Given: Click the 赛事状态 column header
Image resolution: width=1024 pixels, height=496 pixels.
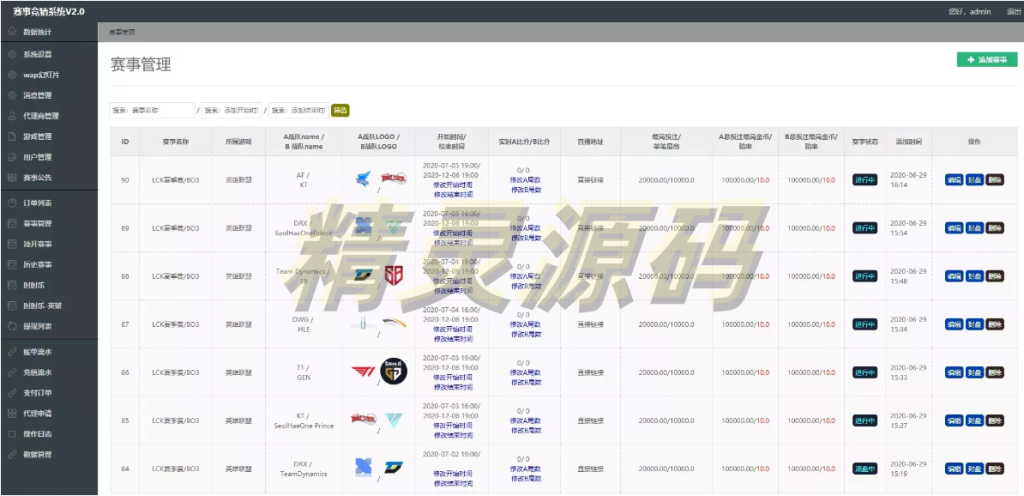Looking at the screenshot, I should pyautogui.click(x=865, y=142).
